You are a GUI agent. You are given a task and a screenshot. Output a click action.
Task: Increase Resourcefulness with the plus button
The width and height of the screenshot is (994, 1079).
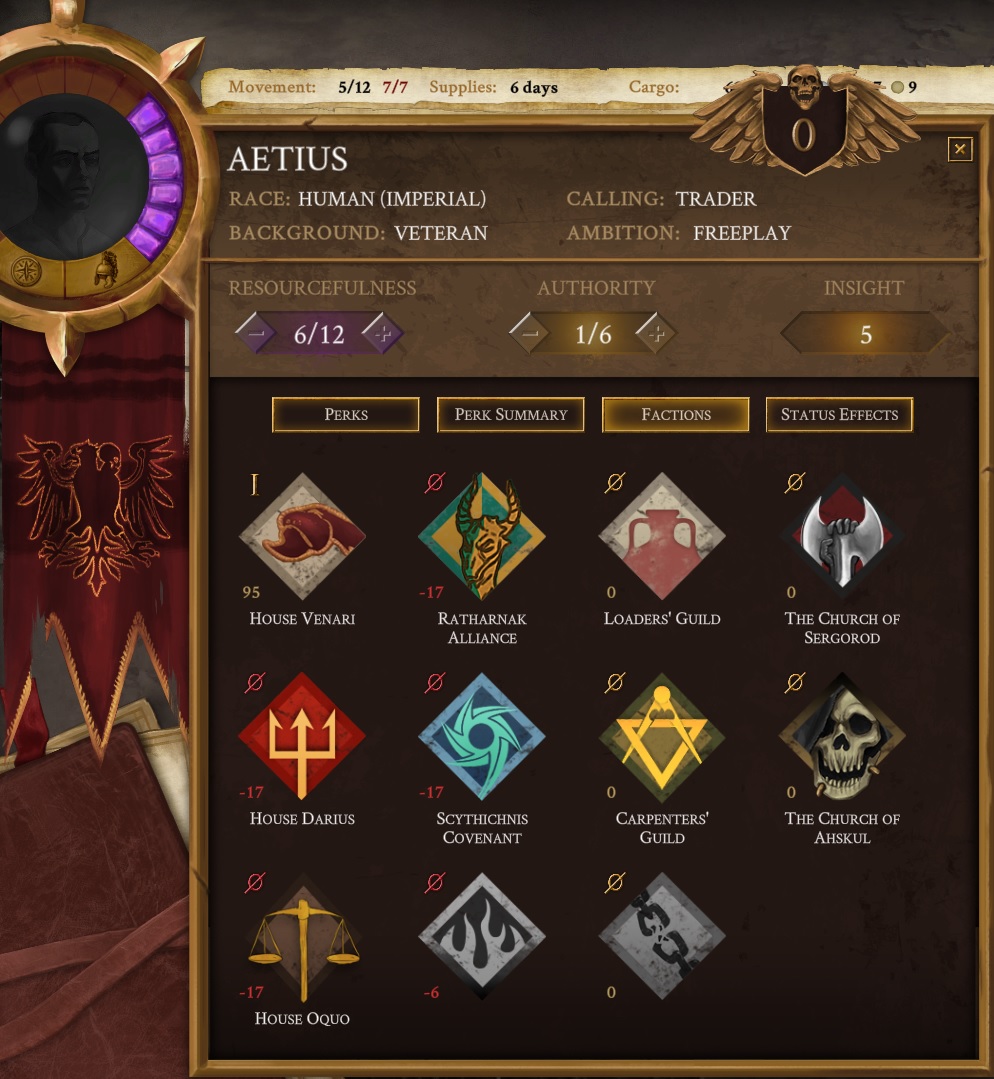(383, 333)
